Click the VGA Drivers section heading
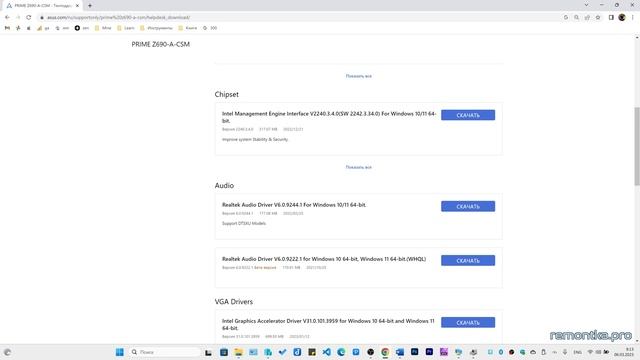 (x=233, y=302)
